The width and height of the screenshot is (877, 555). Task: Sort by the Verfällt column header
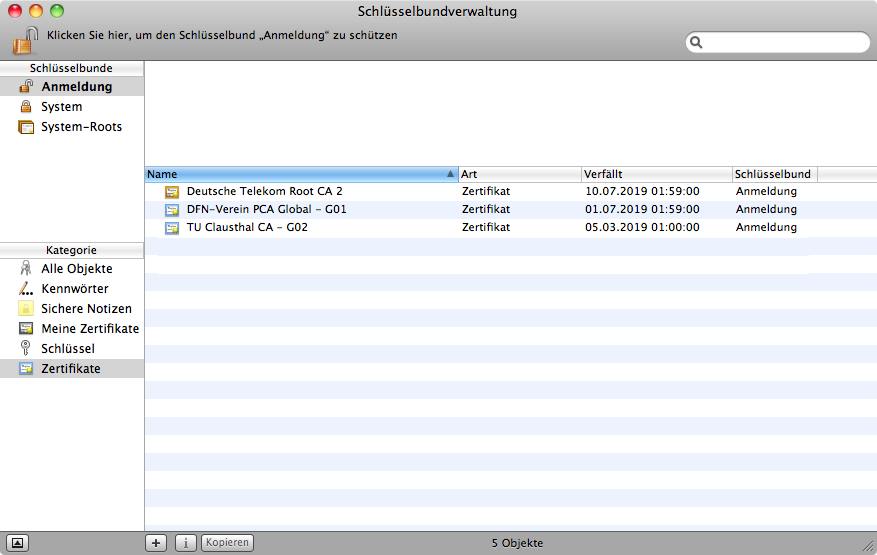[x=655, y=174]
